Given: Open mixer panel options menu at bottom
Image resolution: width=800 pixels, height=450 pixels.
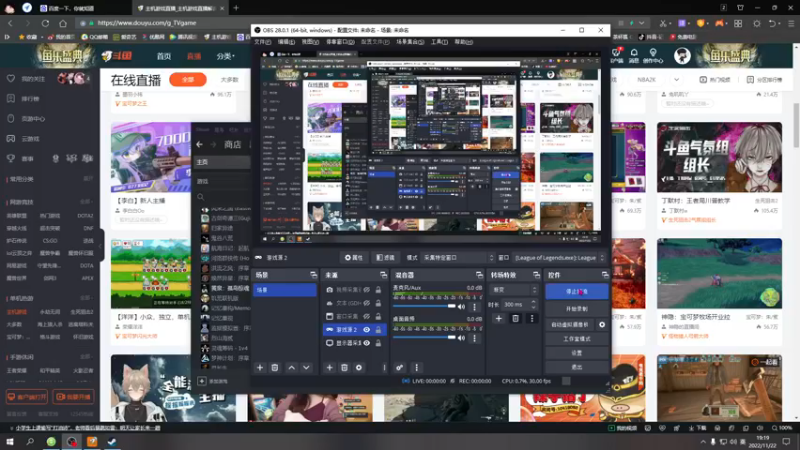Looking at the screenshot, I should [416, 367].
